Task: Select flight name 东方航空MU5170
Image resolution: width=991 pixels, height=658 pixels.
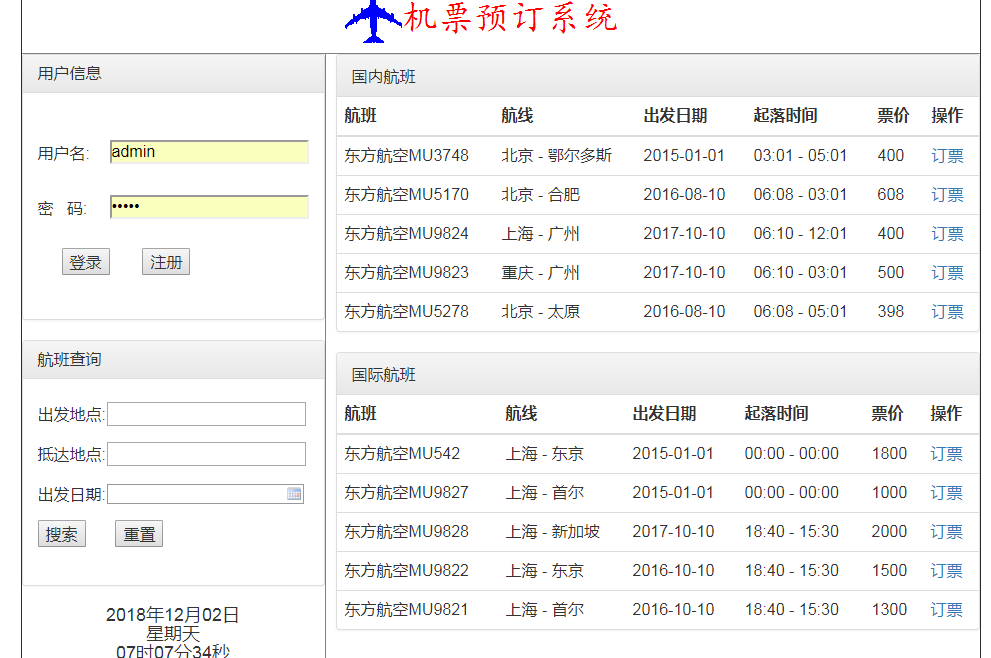Action: point(406,195)
